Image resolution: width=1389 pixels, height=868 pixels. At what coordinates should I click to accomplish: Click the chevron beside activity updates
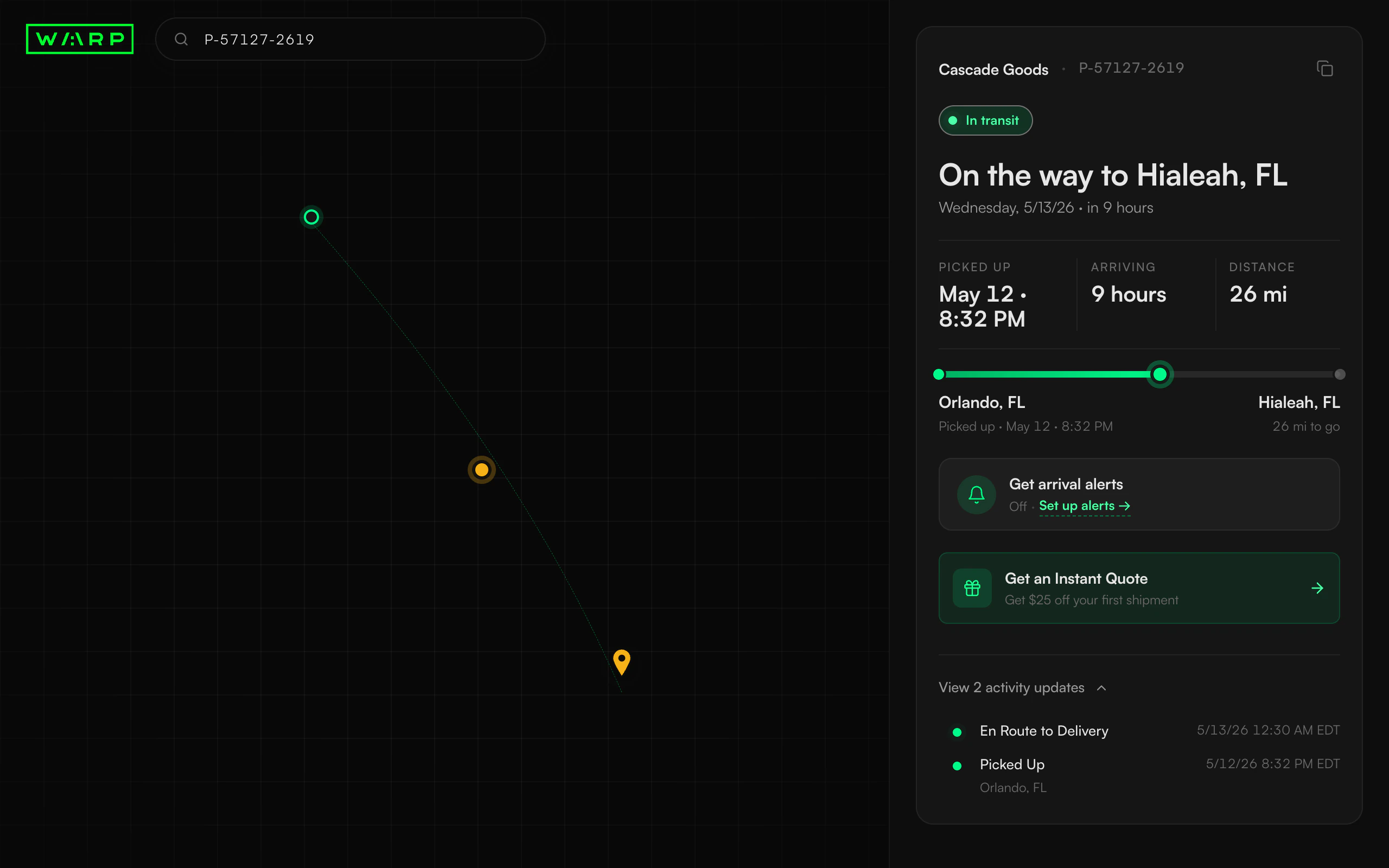(1101, 688)
